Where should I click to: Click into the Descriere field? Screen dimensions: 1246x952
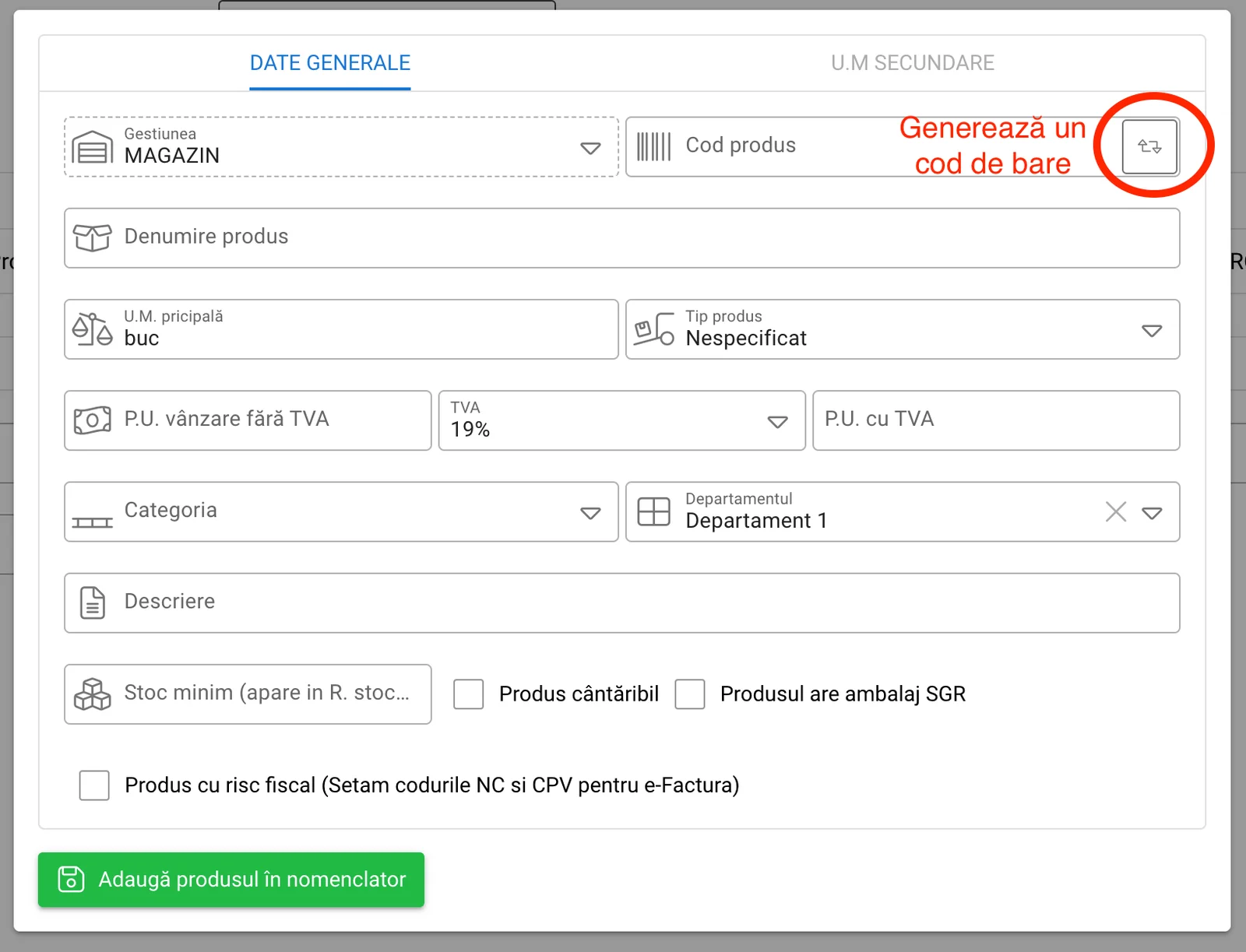point(622,602)
